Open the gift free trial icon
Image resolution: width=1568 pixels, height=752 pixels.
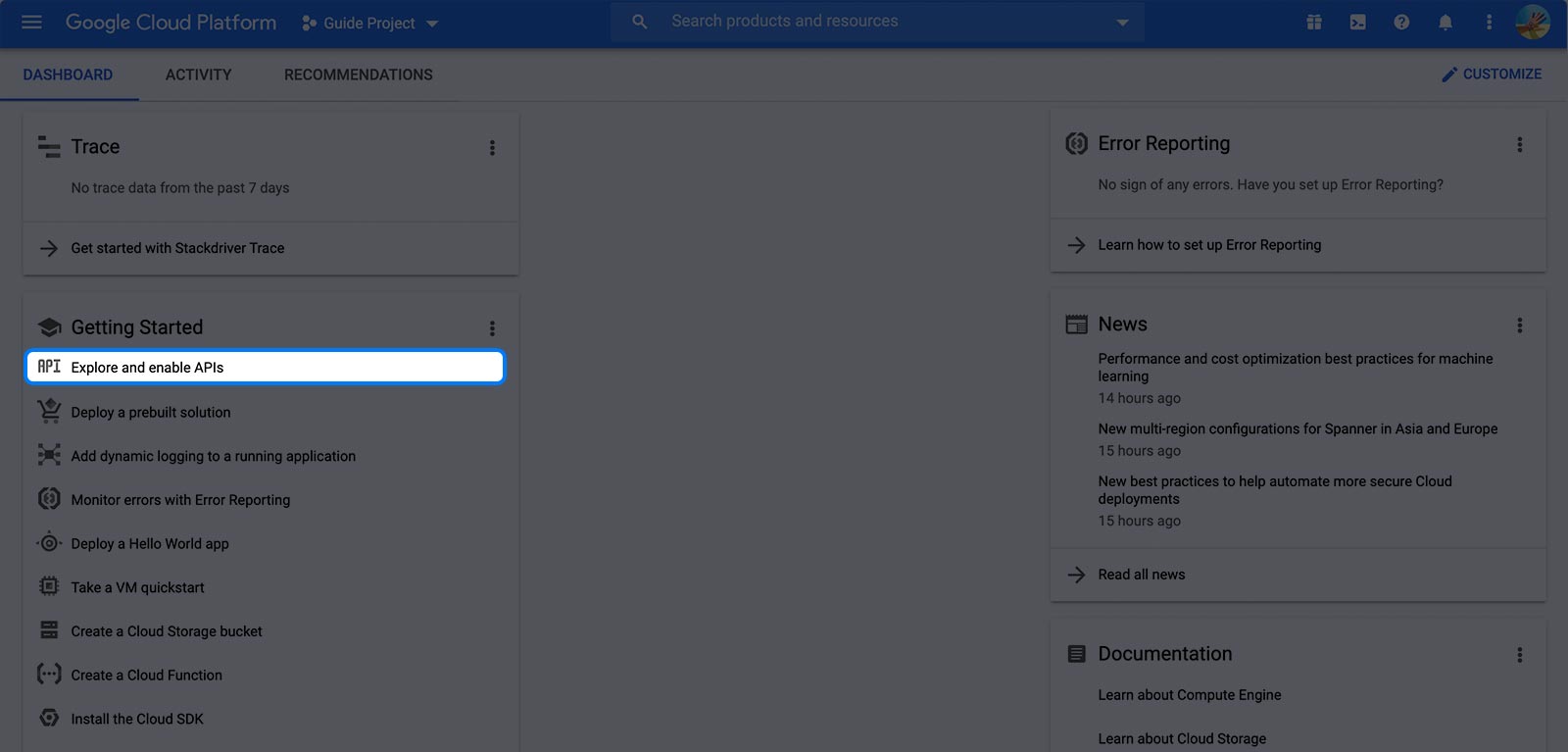pos(1314,22)
